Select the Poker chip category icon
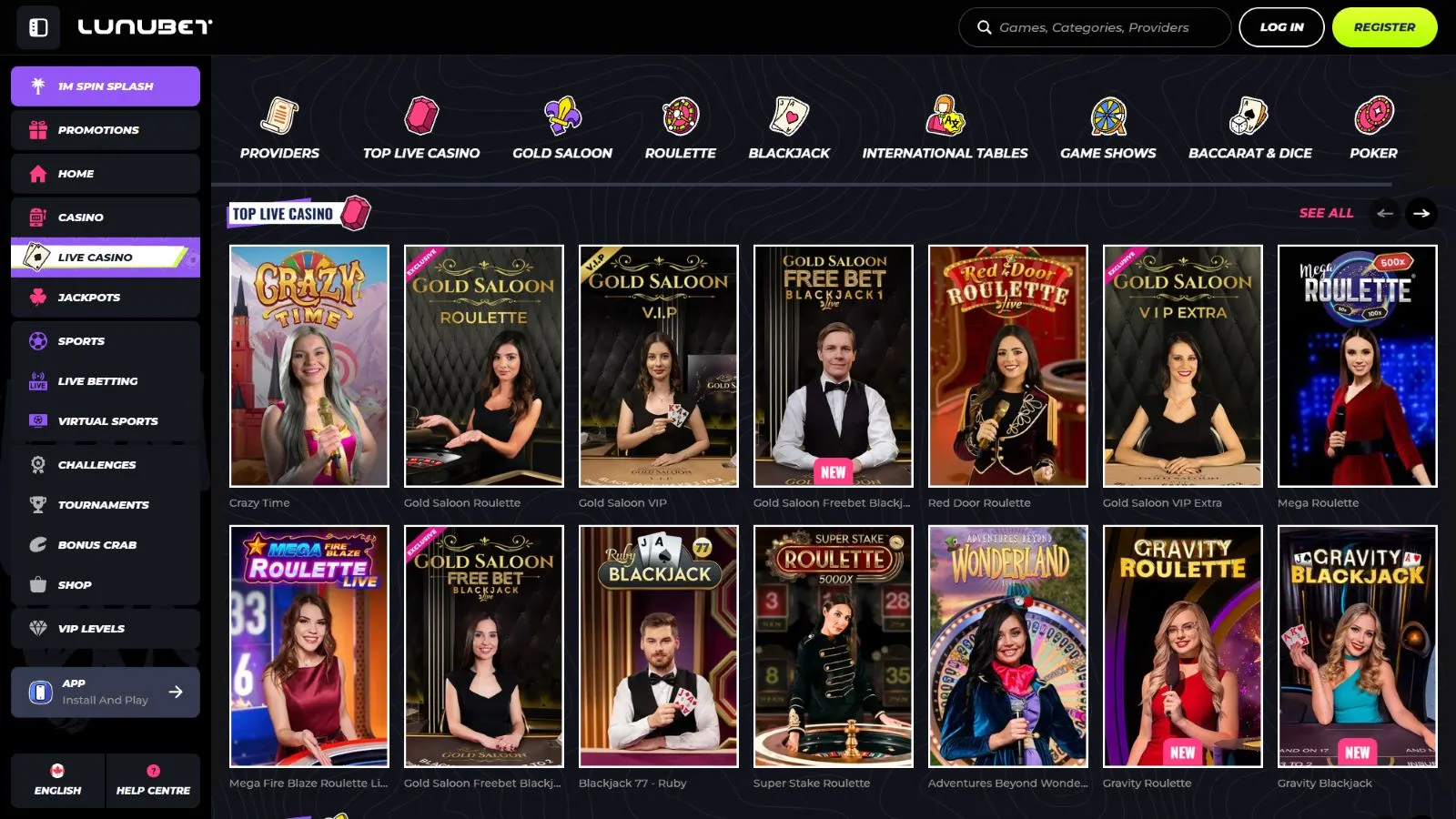Screen dimensions: 1456x819 1373,116
